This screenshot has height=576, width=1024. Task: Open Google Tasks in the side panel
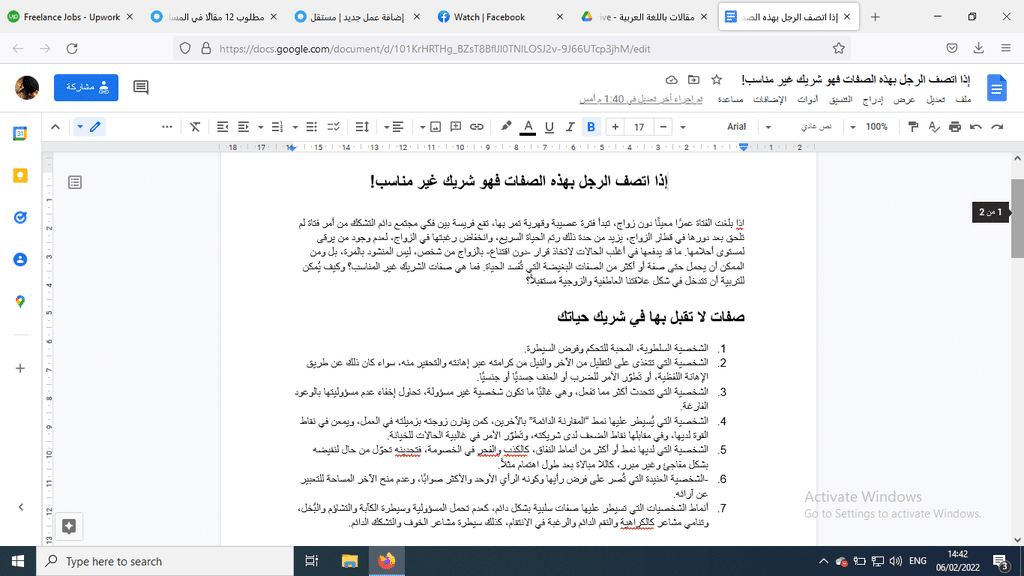pos(20,217)
